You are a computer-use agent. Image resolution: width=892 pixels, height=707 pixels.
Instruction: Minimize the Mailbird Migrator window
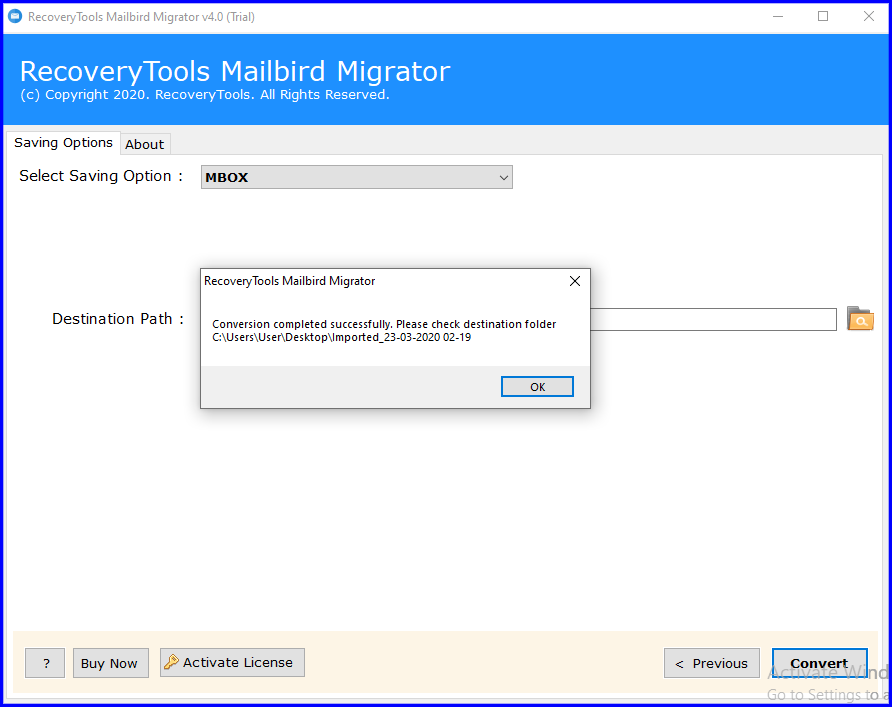click(x=777, y=17)
